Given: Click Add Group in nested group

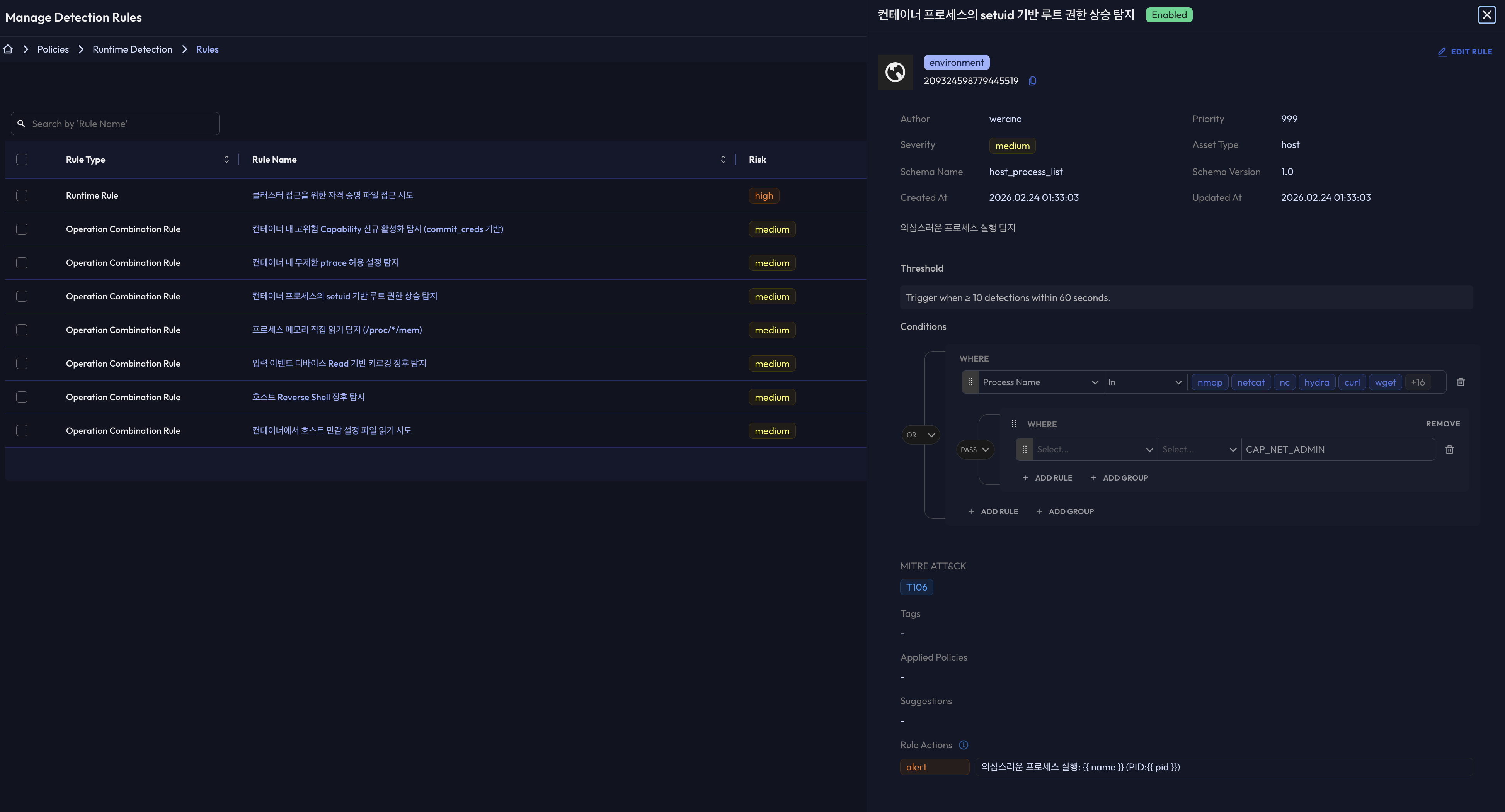Looking at the screenshot, I should (1119, 477).
